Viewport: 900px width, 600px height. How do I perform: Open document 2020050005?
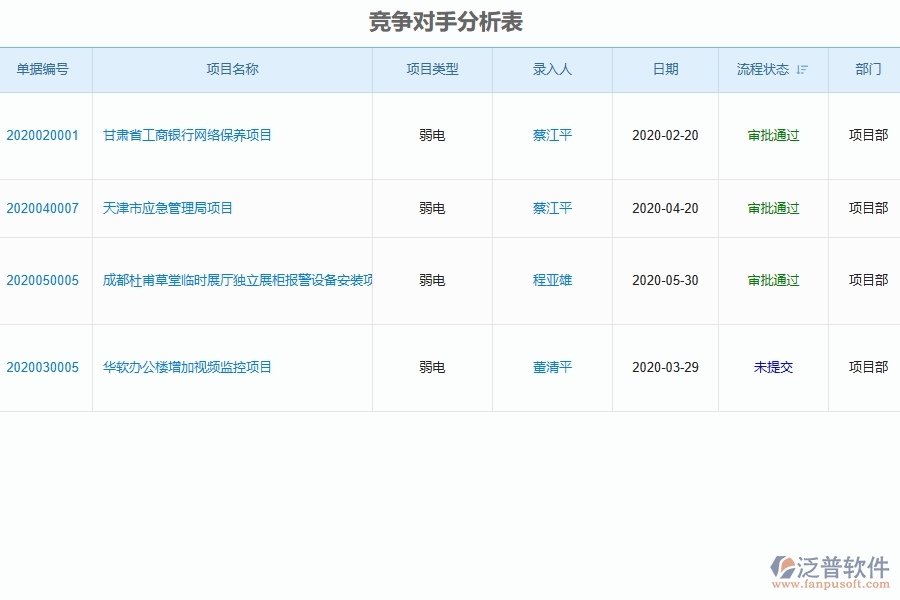point(44,280)
